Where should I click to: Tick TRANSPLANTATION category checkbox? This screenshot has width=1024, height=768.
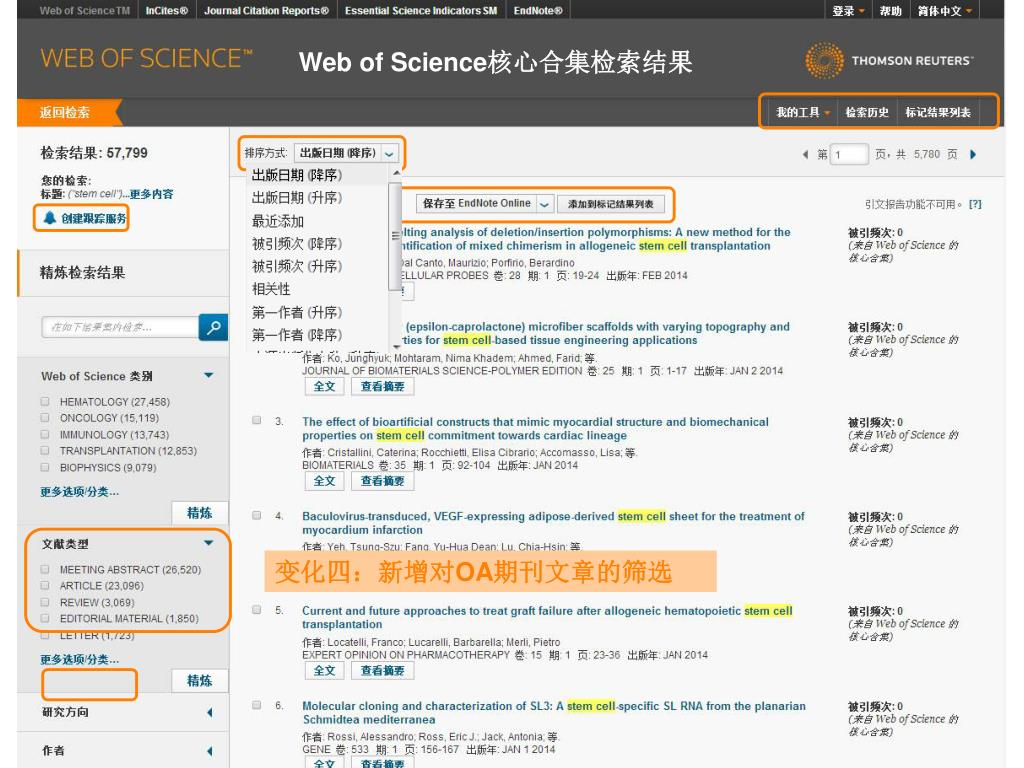pos(45,451)
